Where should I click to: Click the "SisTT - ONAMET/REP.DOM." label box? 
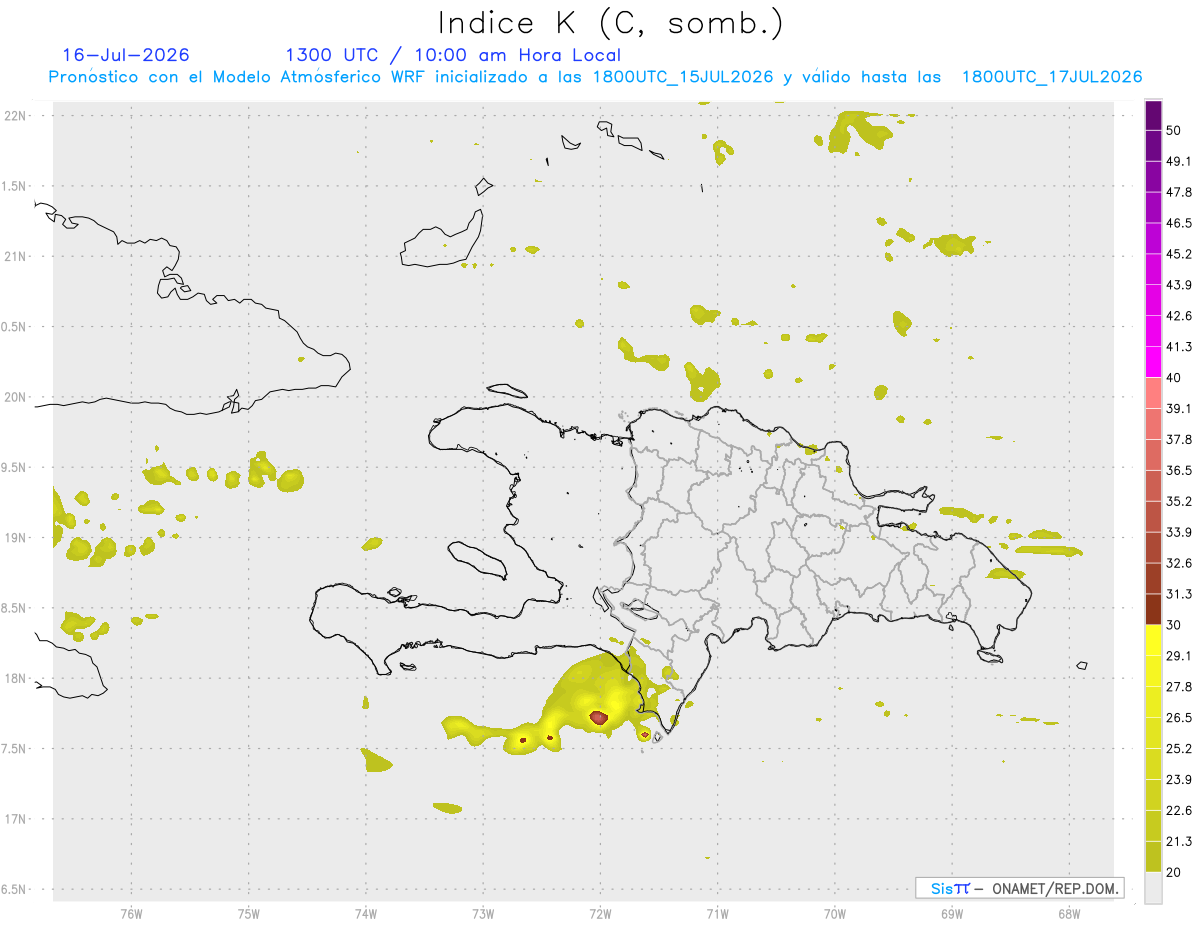click(1019, 888)
